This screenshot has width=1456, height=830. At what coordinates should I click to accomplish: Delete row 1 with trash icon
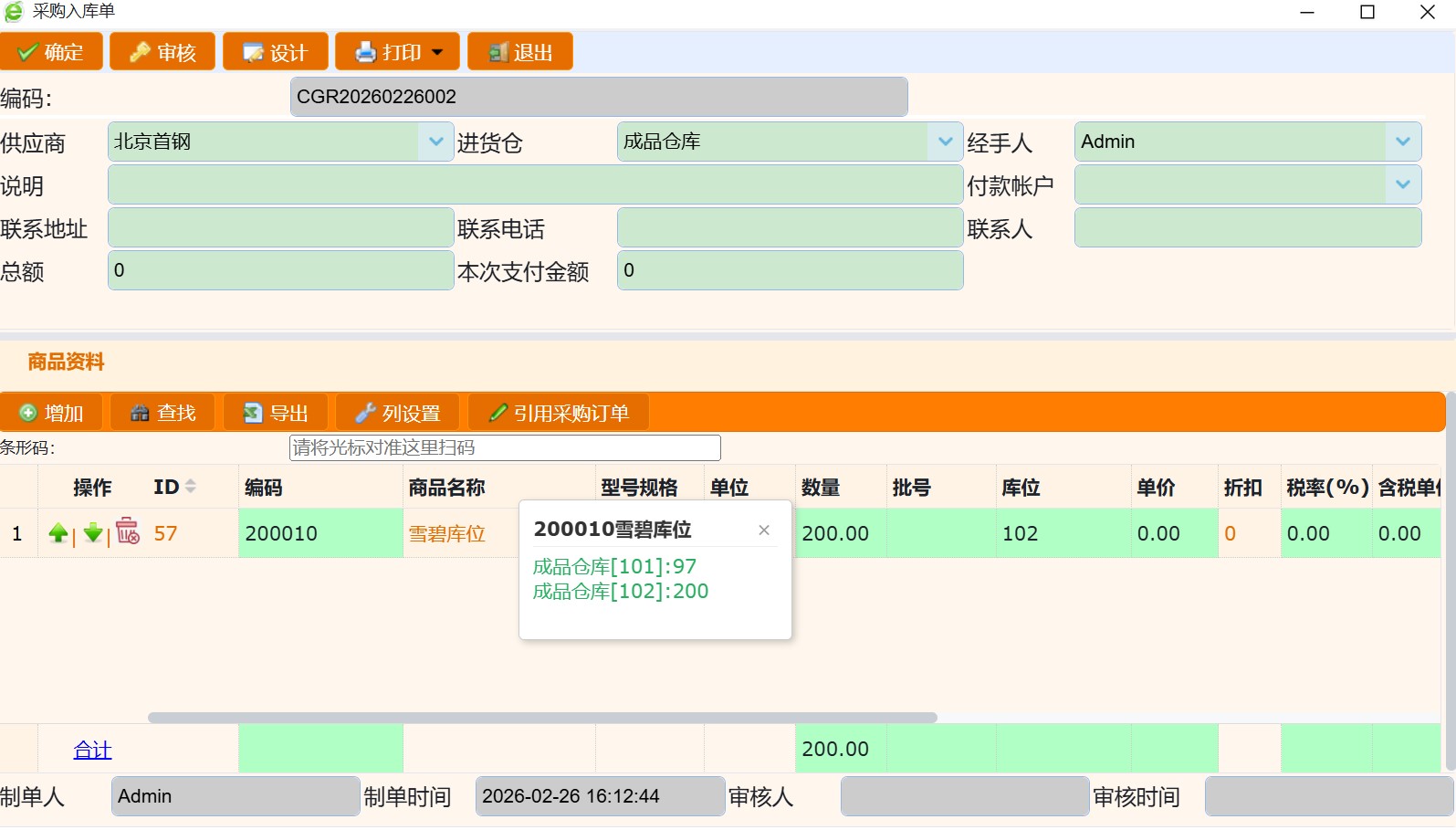coord(128,531)
